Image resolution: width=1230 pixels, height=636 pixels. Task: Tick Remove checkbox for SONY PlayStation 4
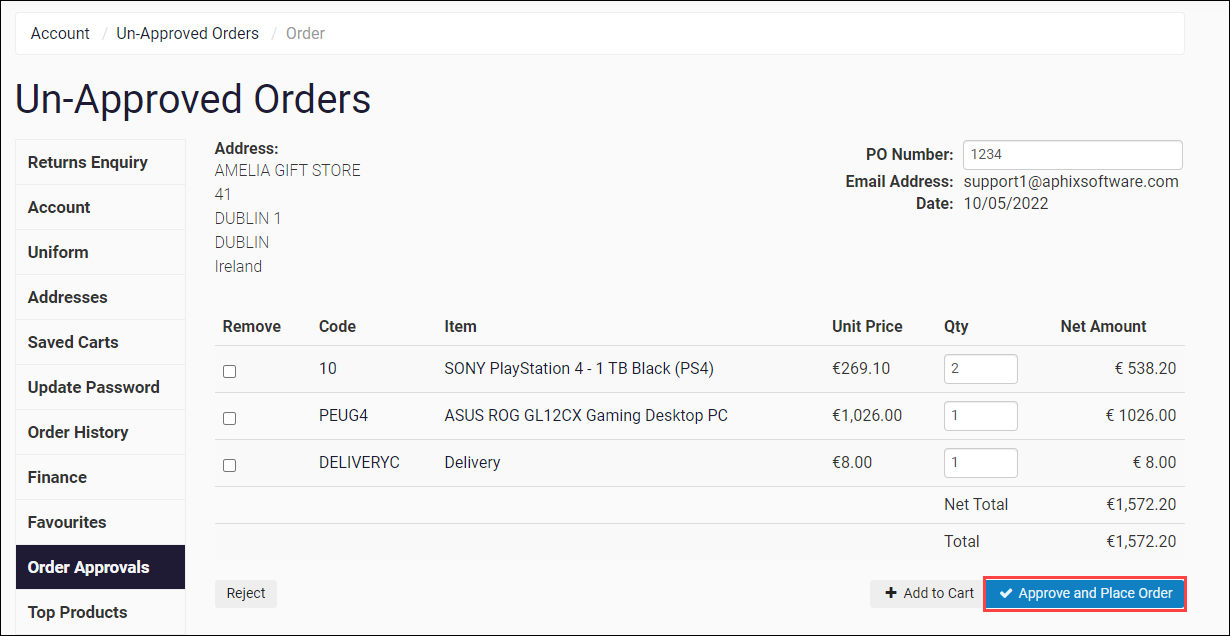(x=230, y=371)
